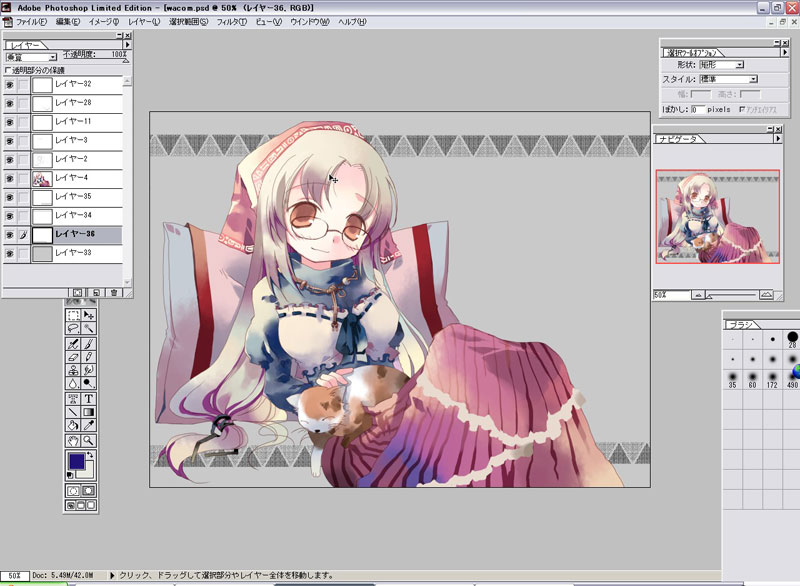Viewport: 800px width, 586px height.
Task: Open the レイヤー(L) menu
Action: pyautogui.click(x=144, y=22)
